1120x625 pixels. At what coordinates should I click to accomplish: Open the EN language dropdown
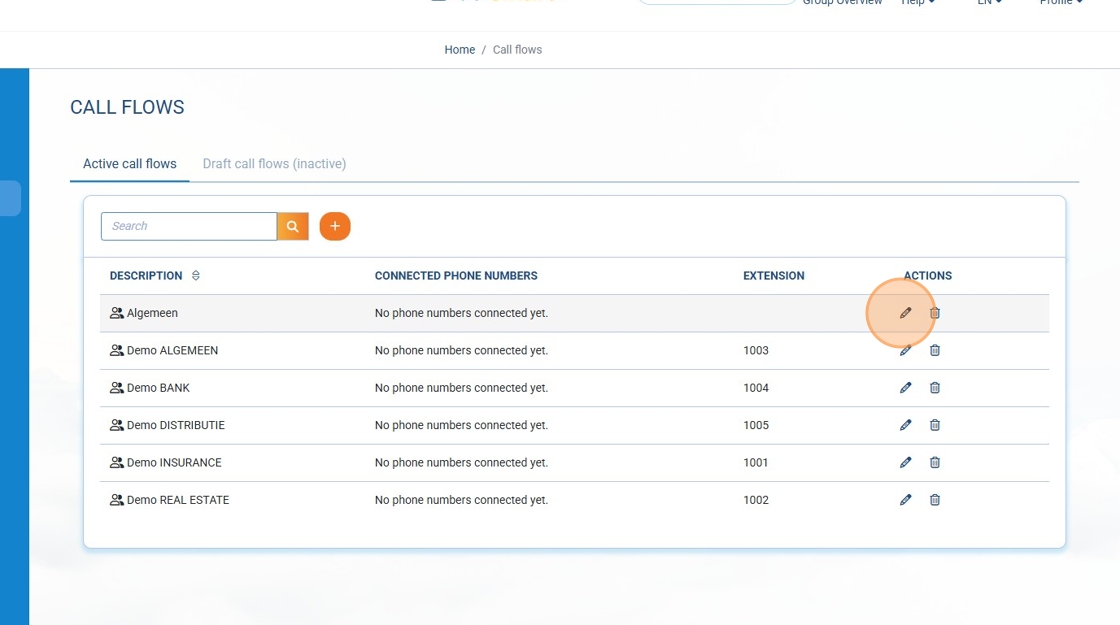(989, 3)
